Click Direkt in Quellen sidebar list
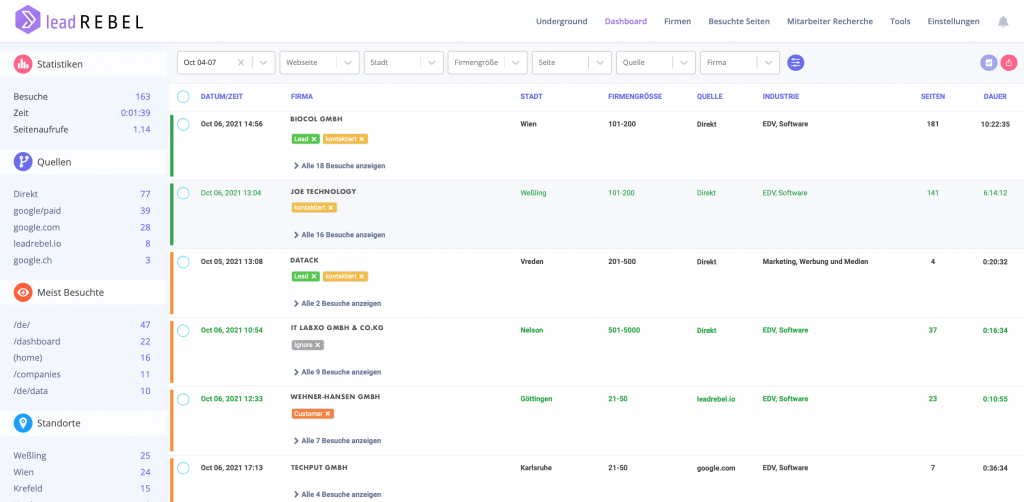Viewport: 1024px width, 502px height. (x=26, y=195)
